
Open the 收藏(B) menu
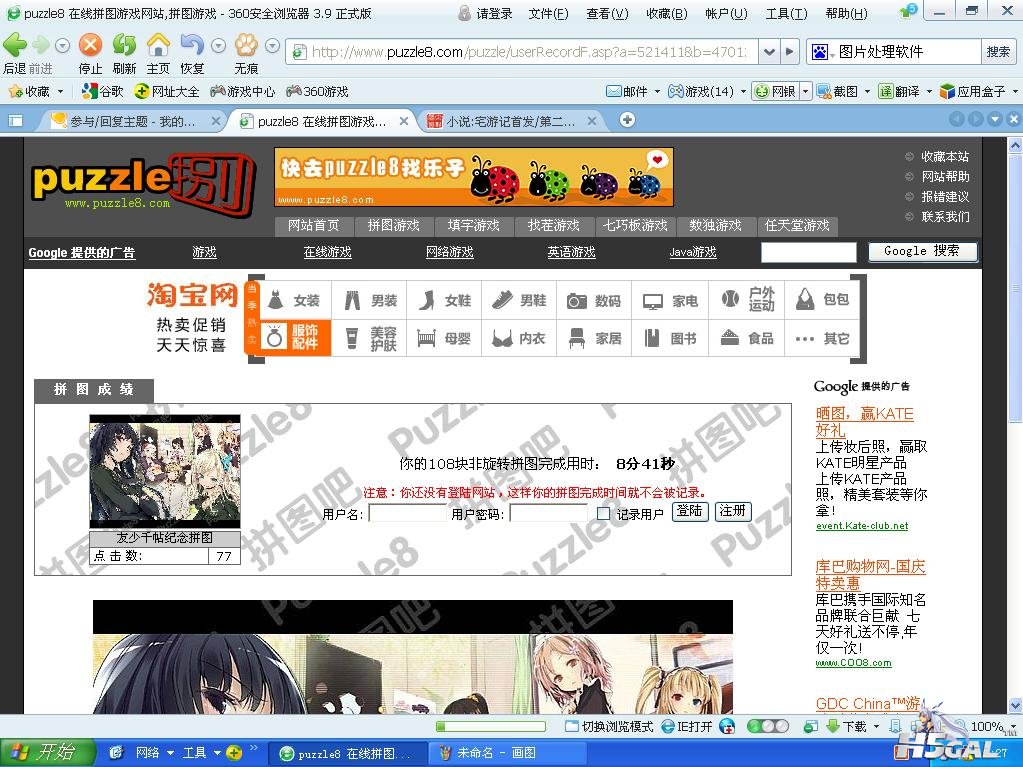[667, 13]
